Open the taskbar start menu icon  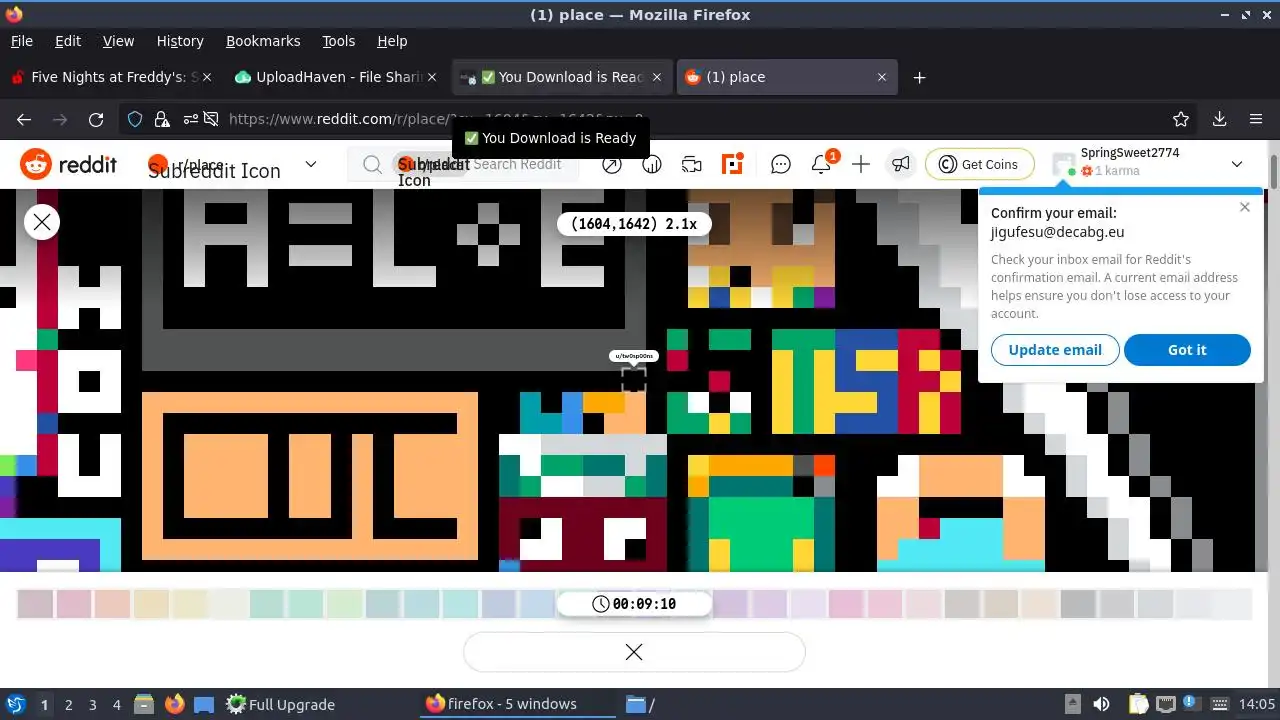tap(15, 704)
